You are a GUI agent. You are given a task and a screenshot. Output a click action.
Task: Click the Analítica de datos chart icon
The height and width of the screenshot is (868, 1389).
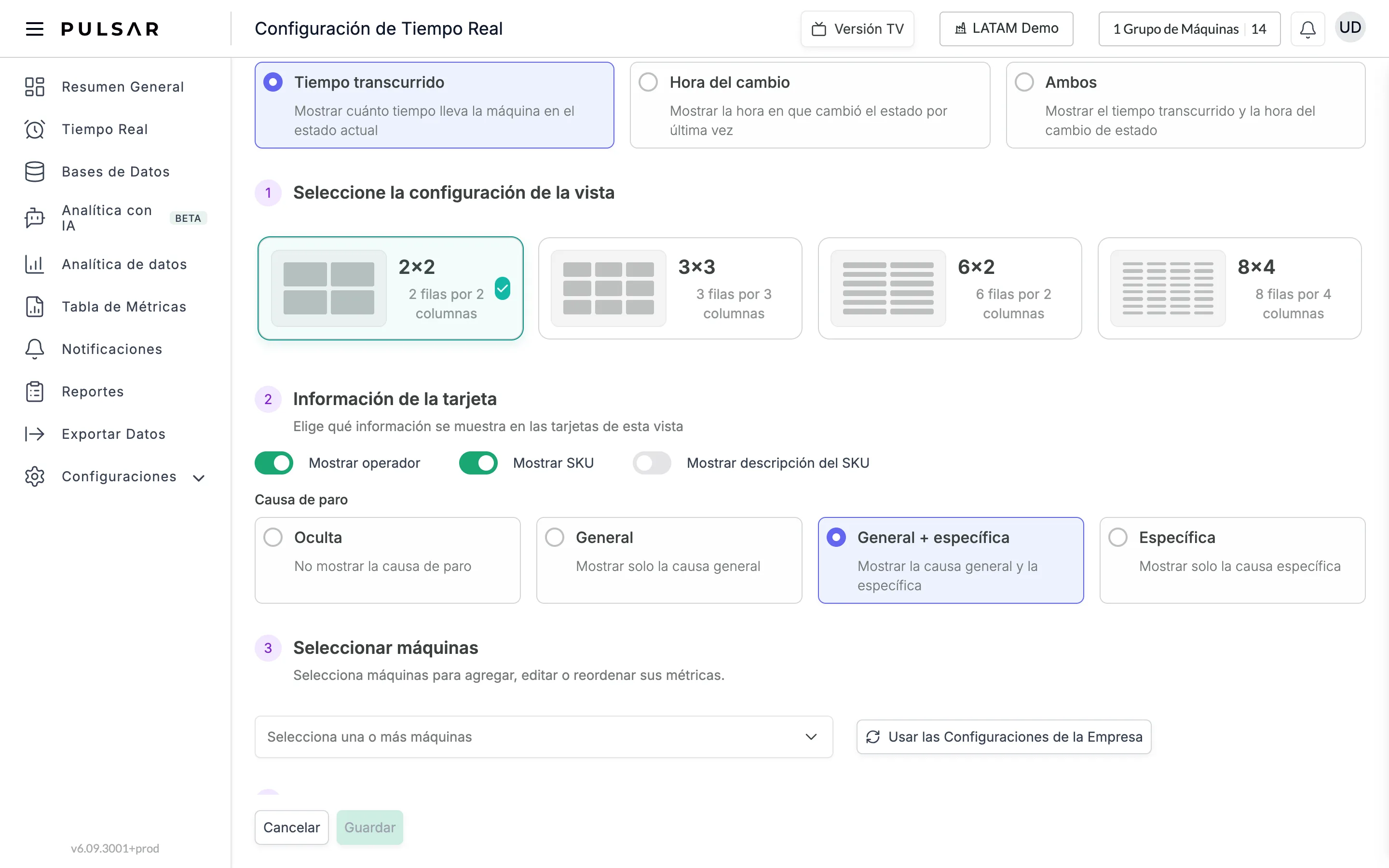[x=34, y=264]
